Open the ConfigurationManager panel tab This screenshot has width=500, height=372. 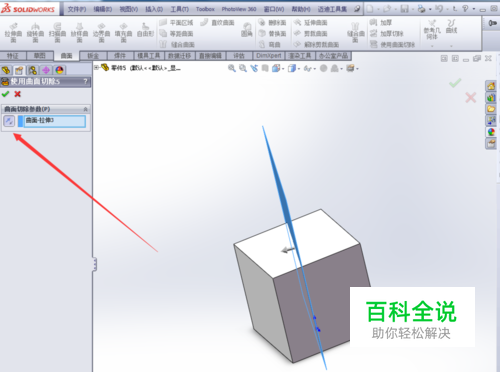coord(33,70)
